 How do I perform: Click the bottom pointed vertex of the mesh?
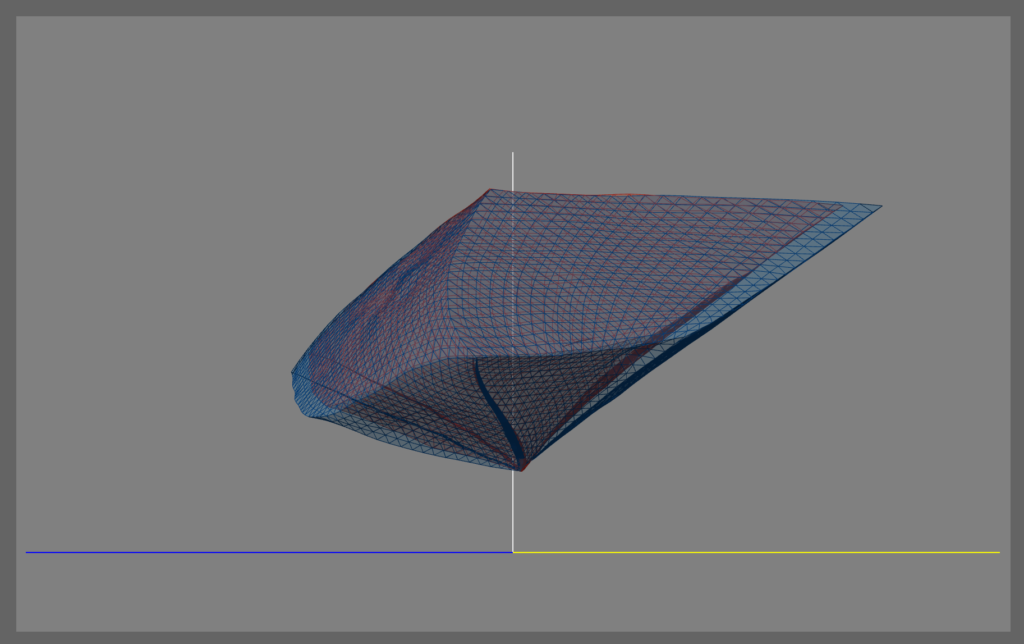click(520, 468)
